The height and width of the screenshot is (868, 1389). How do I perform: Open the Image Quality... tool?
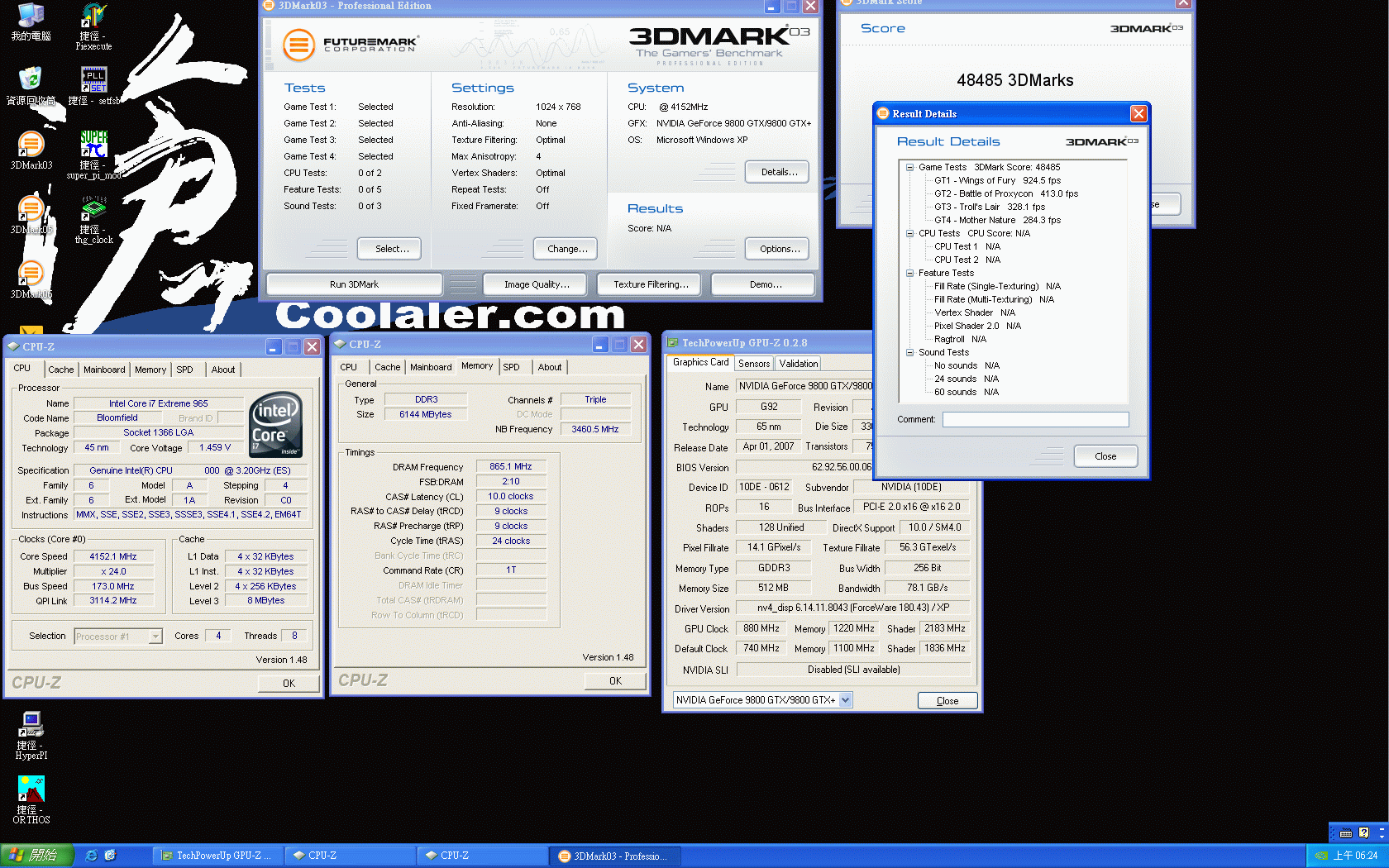click(x=537, y=284)
